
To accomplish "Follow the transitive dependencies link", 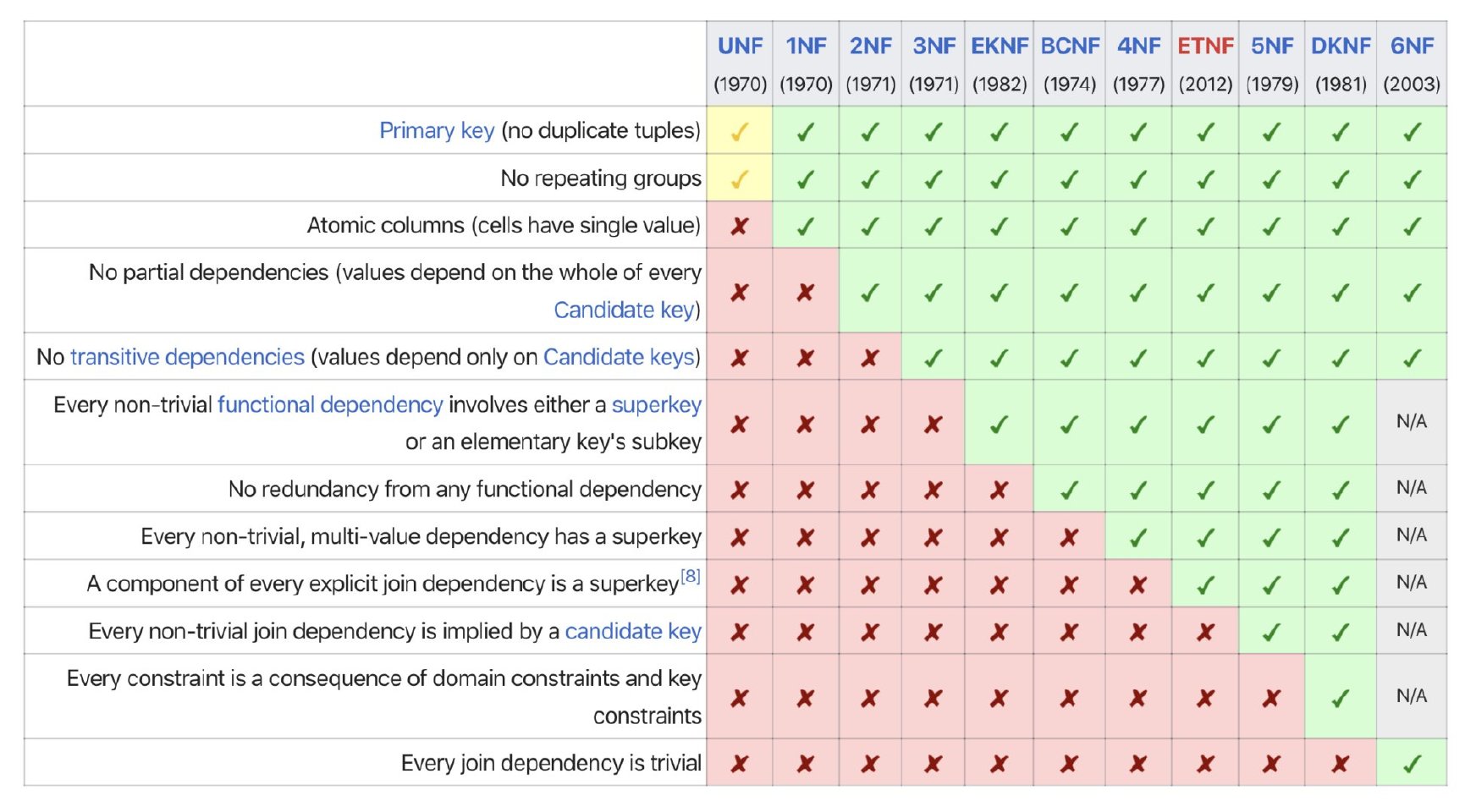I will (x=187, y=357).
